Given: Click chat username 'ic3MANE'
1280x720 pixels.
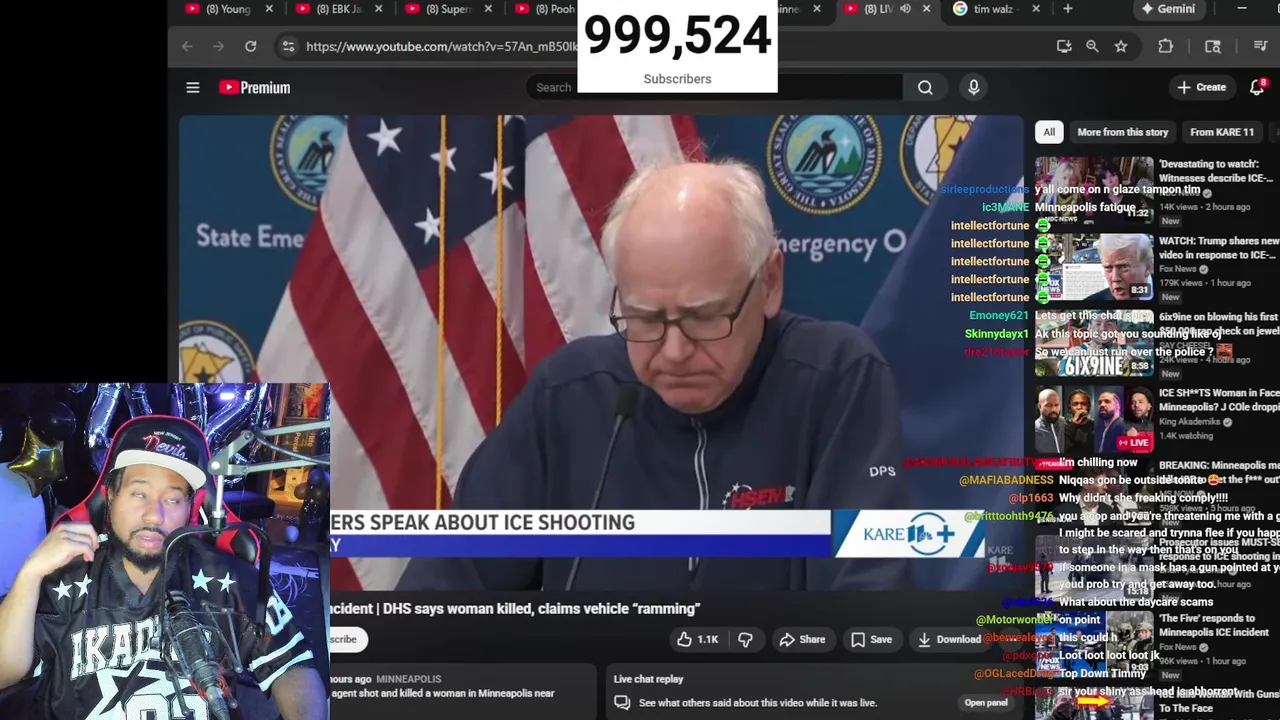Looking at the screenshot, I should (1005, 207).
